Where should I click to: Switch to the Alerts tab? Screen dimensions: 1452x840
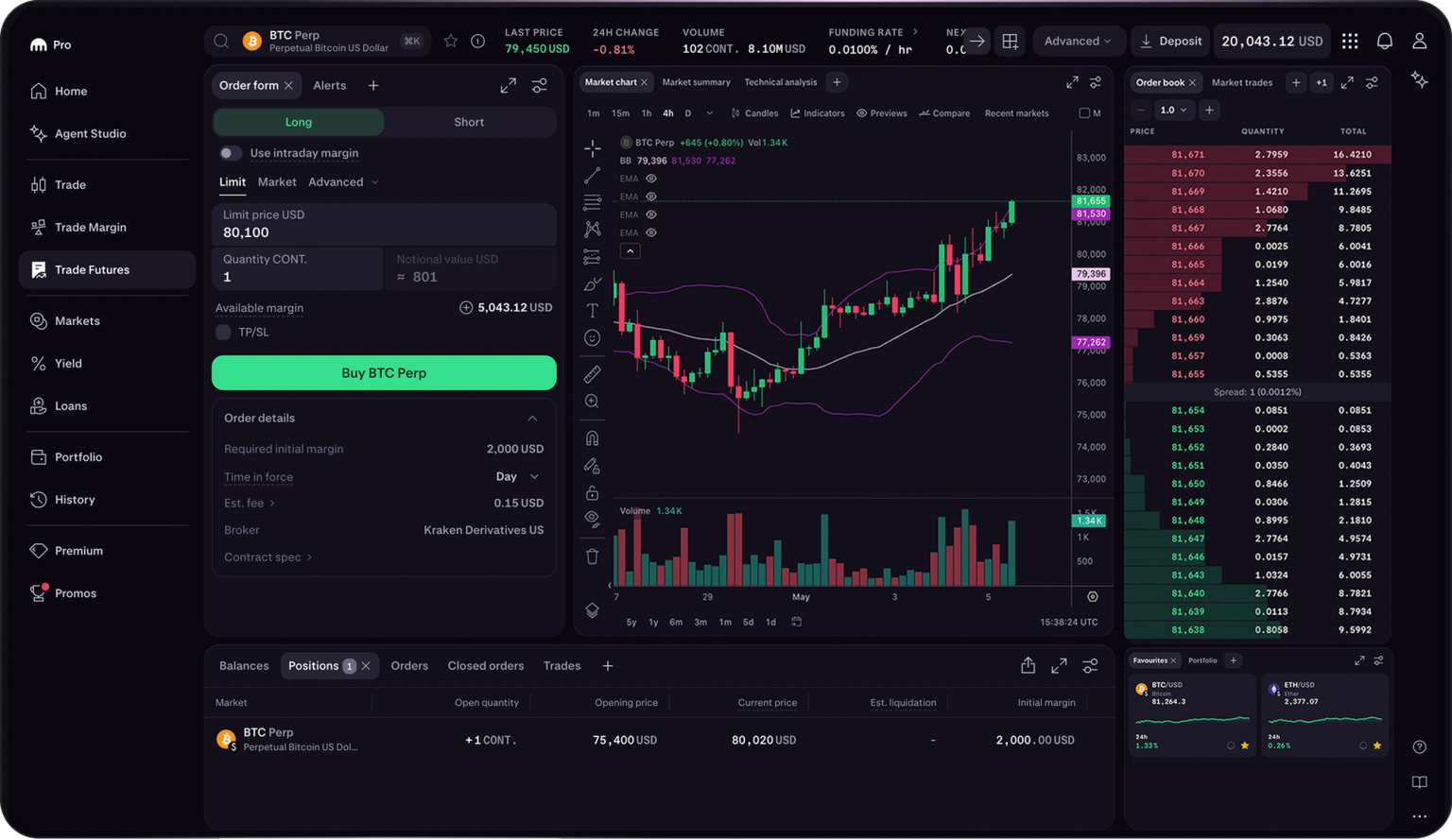pos(329,86)
